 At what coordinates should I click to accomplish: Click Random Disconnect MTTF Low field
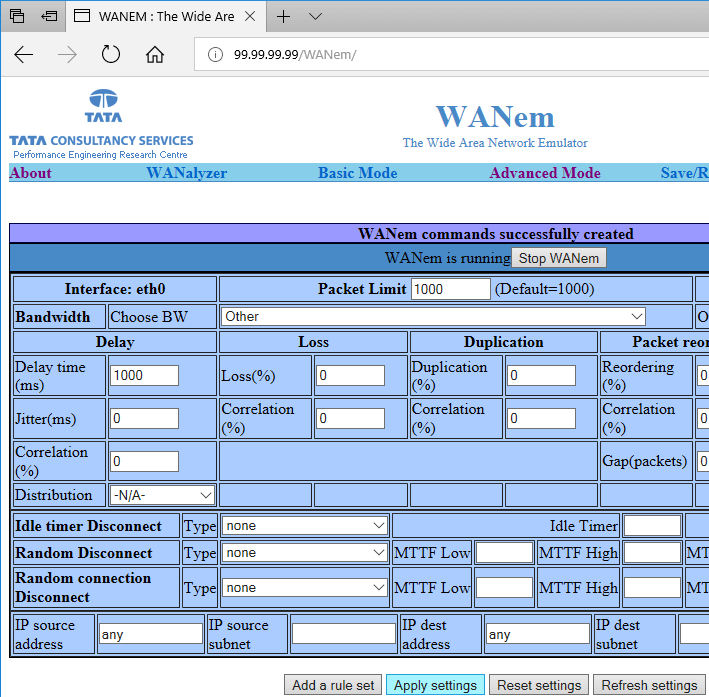point(504,553)
